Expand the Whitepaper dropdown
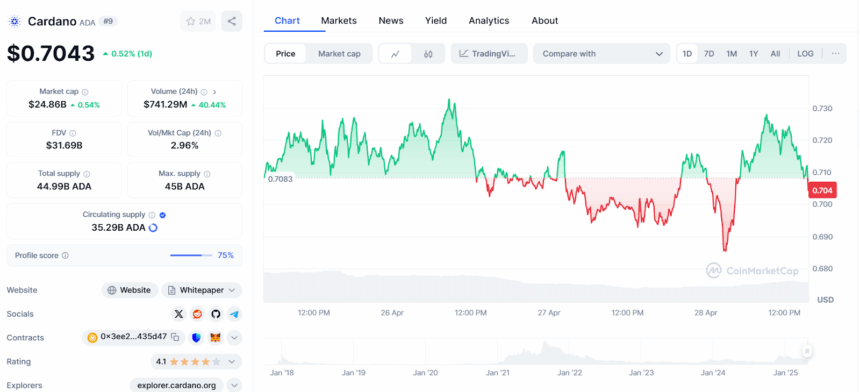Screen dimensions: 860x392 tap(202, 290)
